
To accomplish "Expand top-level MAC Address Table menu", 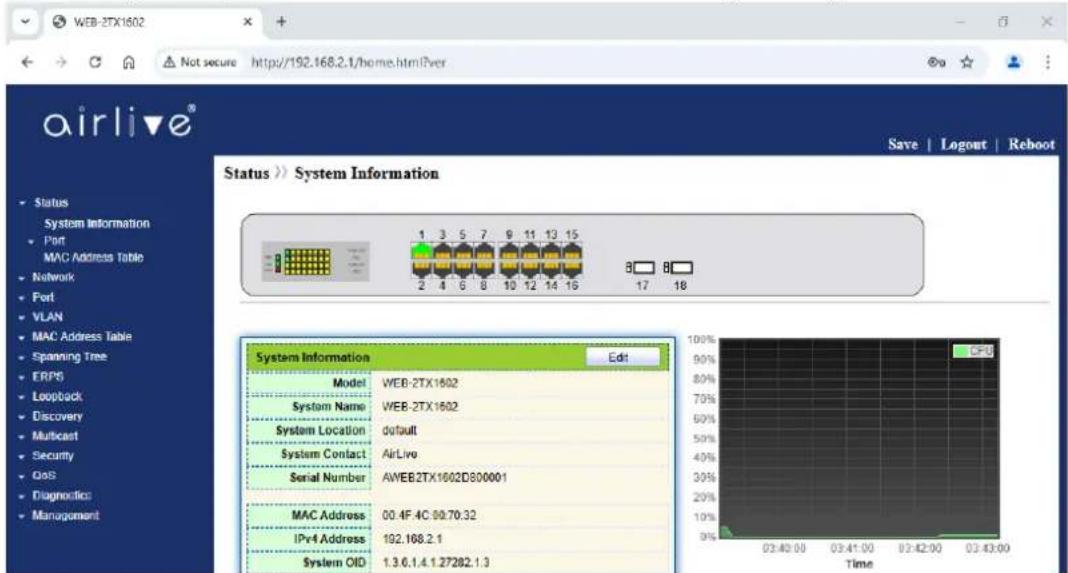I will pyautogui.click(x=82, y=337).
